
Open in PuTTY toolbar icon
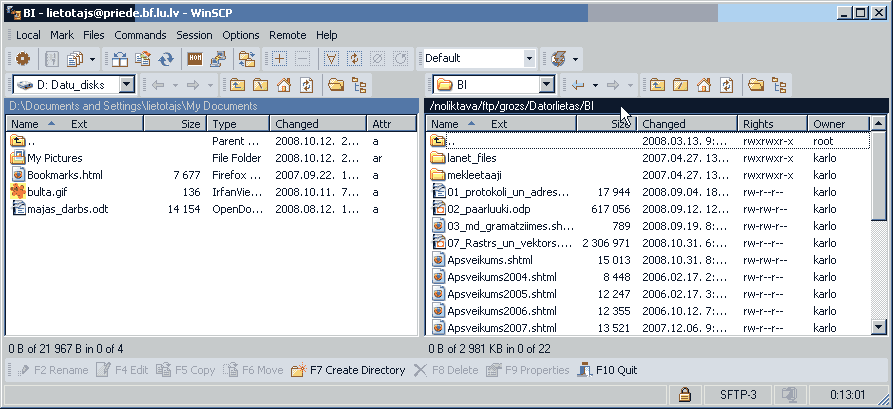coord(218,58)
